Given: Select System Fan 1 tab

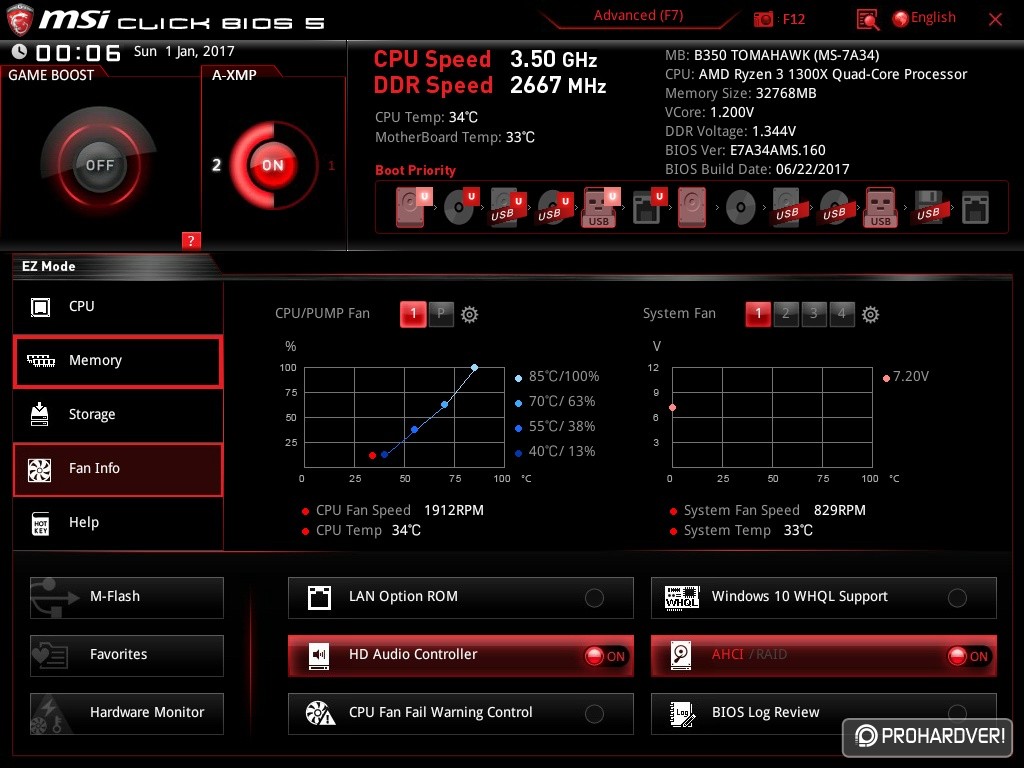Looking at the screenshot, I should [758, 314].
